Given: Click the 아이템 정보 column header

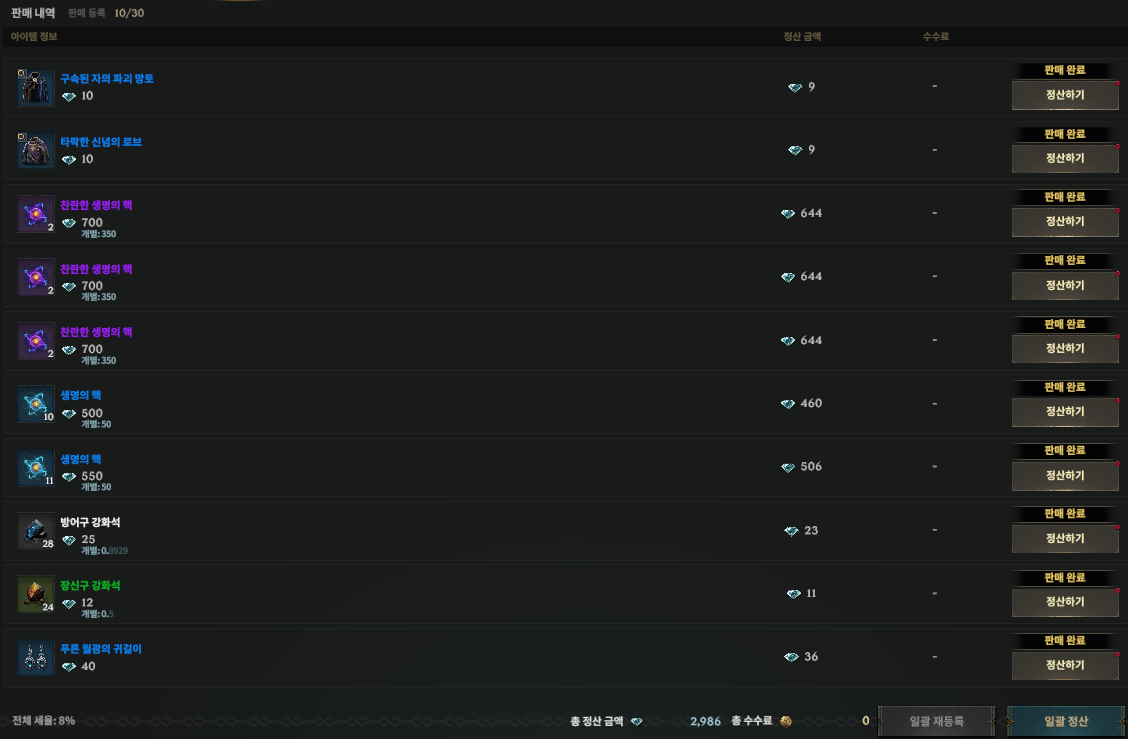Looking at the screenshot, I should point(34,36).
